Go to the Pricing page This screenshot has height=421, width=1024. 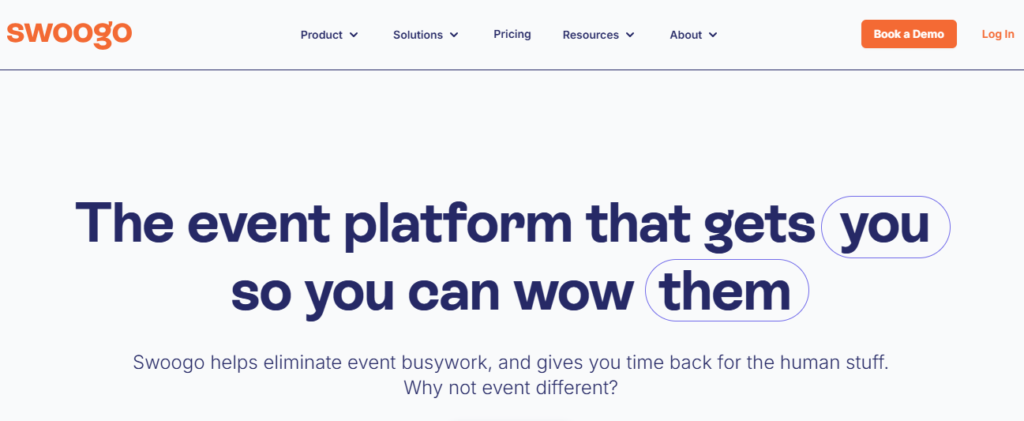click(x=512, y=34)
